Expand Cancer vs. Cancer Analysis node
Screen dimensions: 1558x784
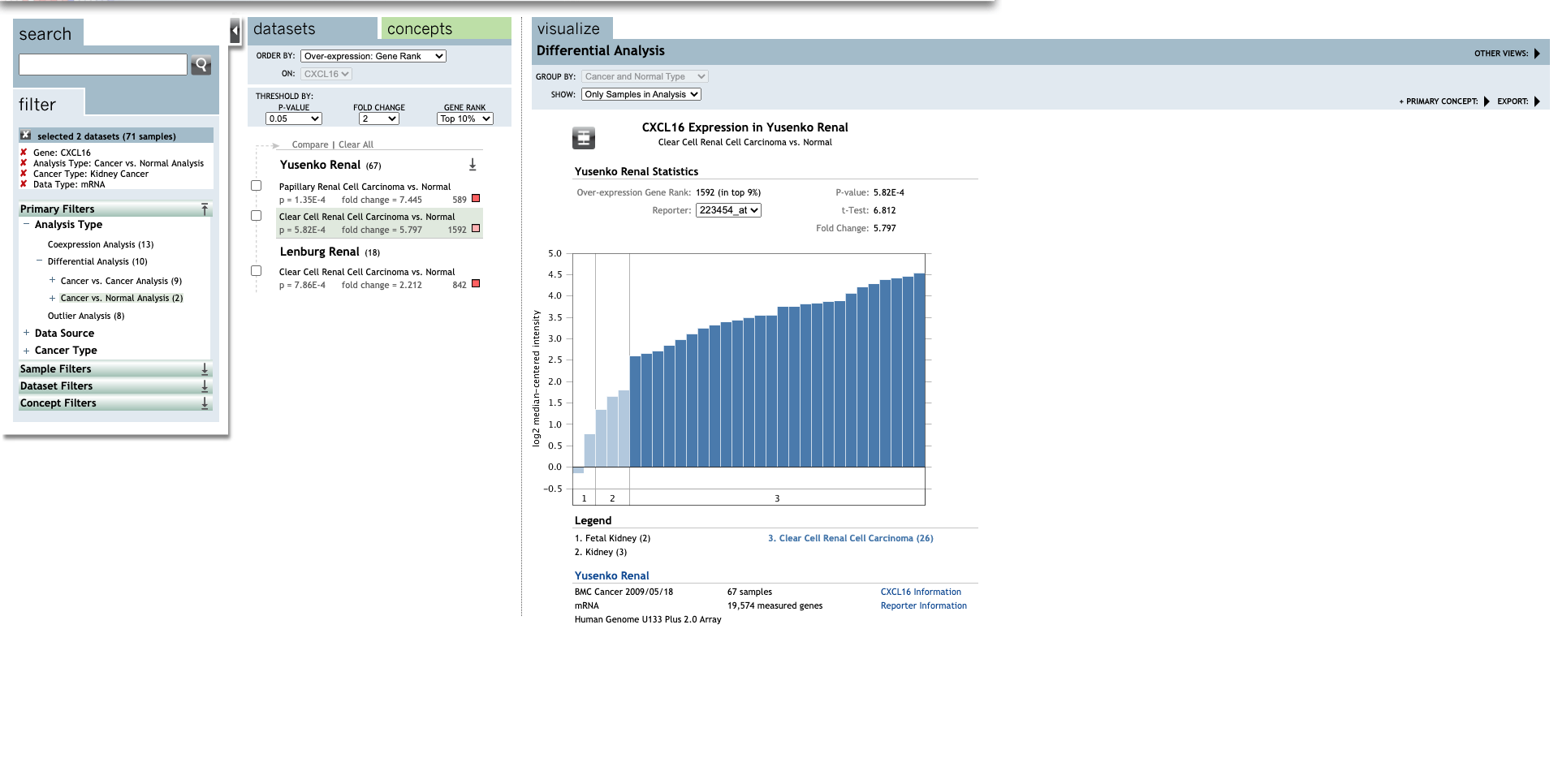point(52,280)
